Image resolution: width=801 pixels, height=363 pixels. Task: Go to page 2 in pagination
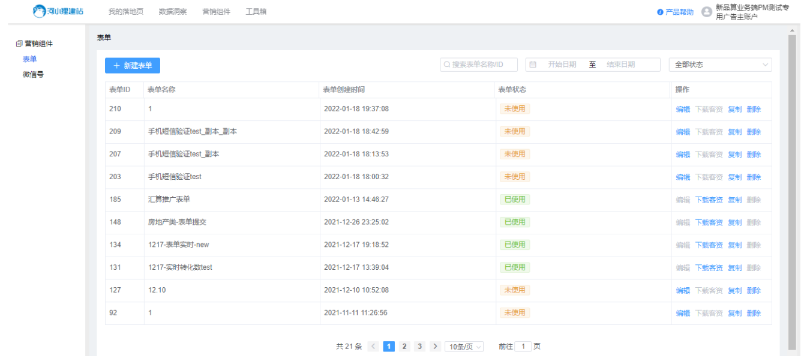[x=404, y=347]
